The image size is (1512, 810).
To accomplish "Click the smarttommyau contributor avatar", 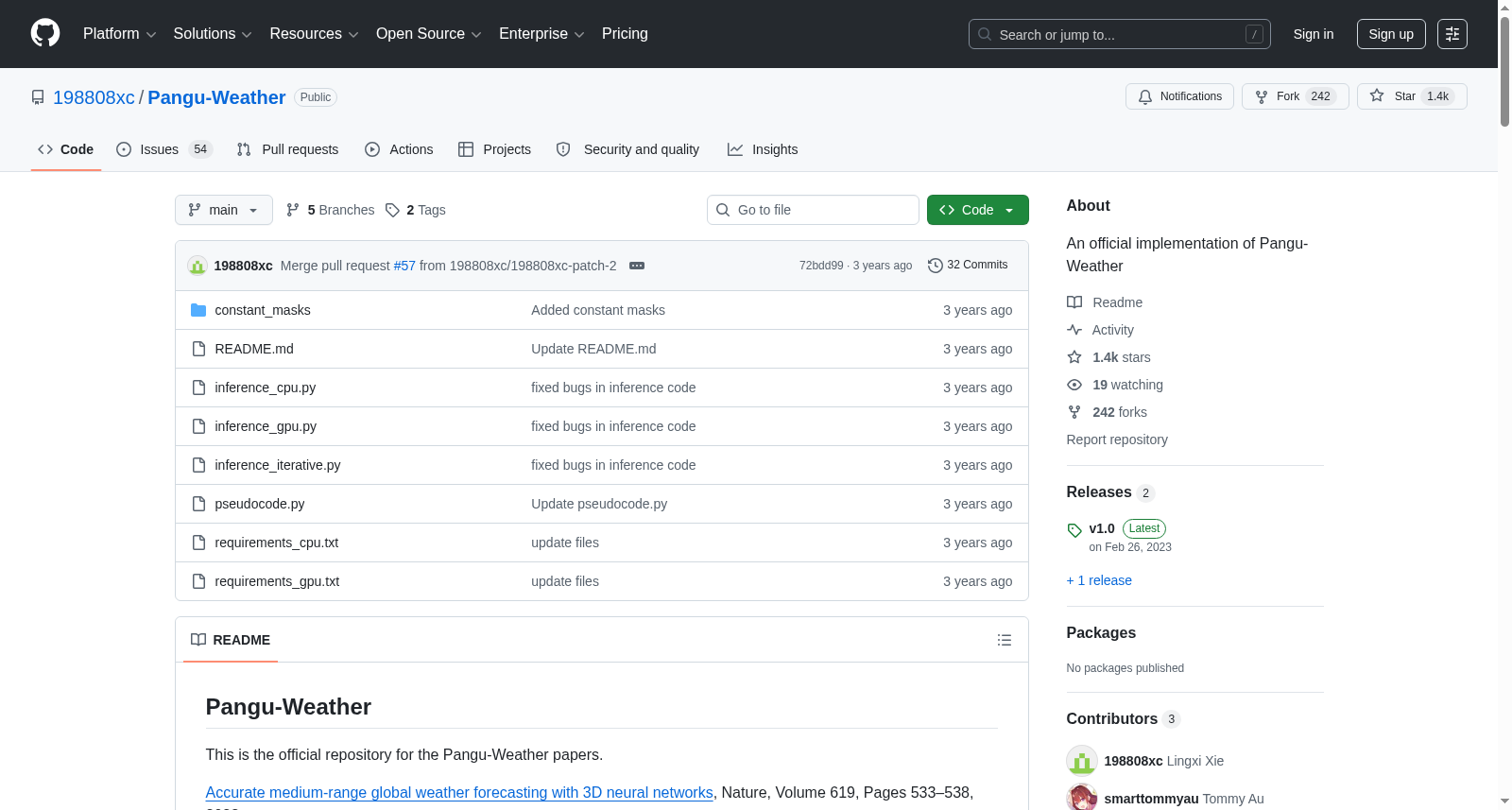I will [x=1082, y=799].
